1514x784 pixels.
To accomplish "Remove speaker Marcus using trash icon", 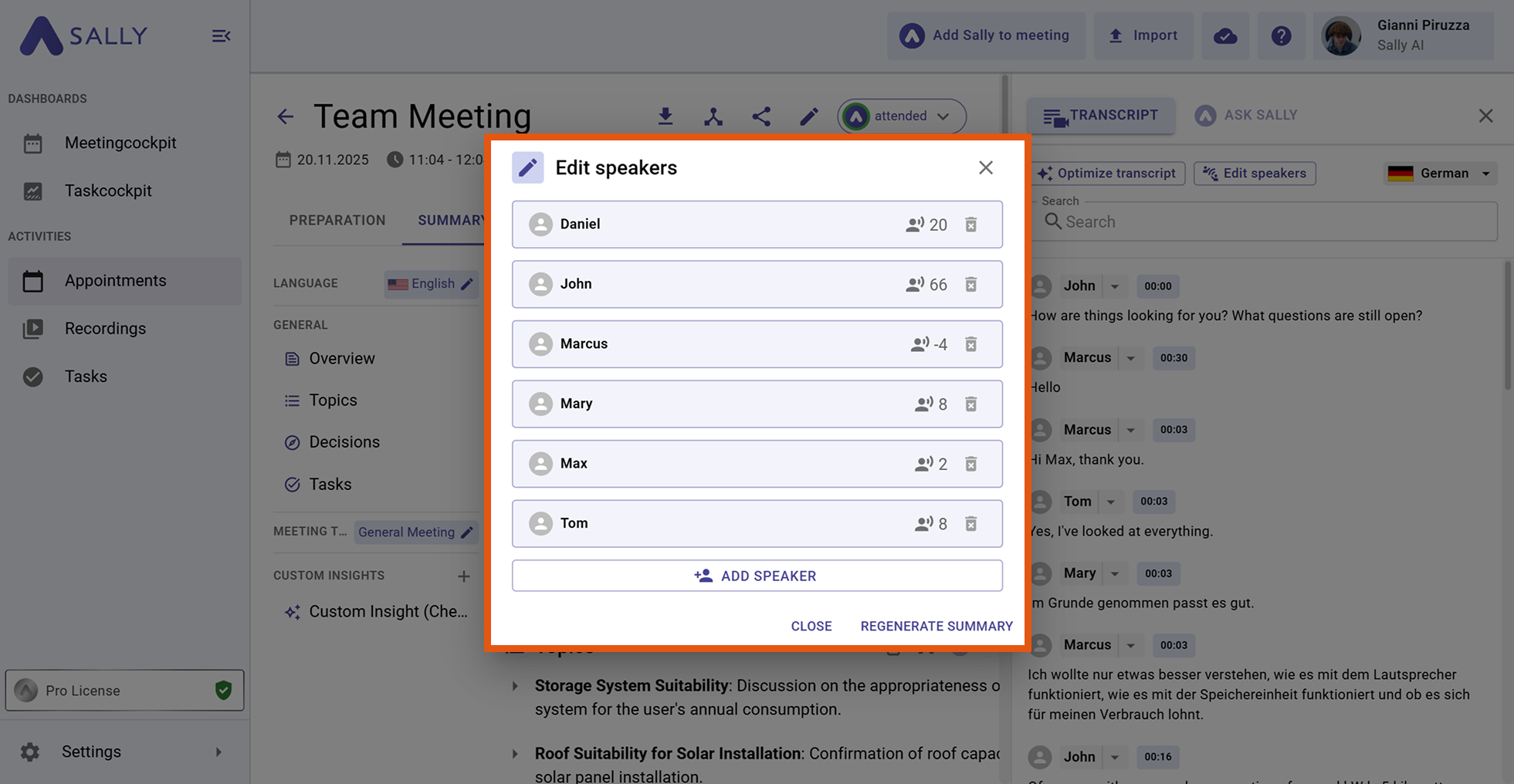I will pos(970,344).
